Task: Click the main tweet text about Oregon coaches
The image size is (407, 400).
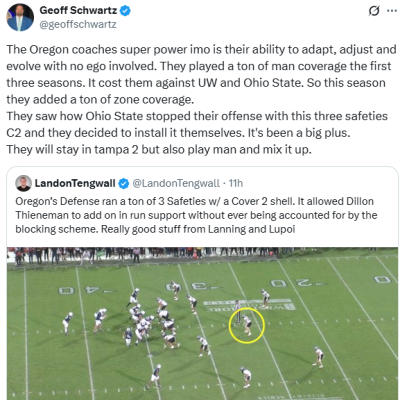Action: pos(201,99)
